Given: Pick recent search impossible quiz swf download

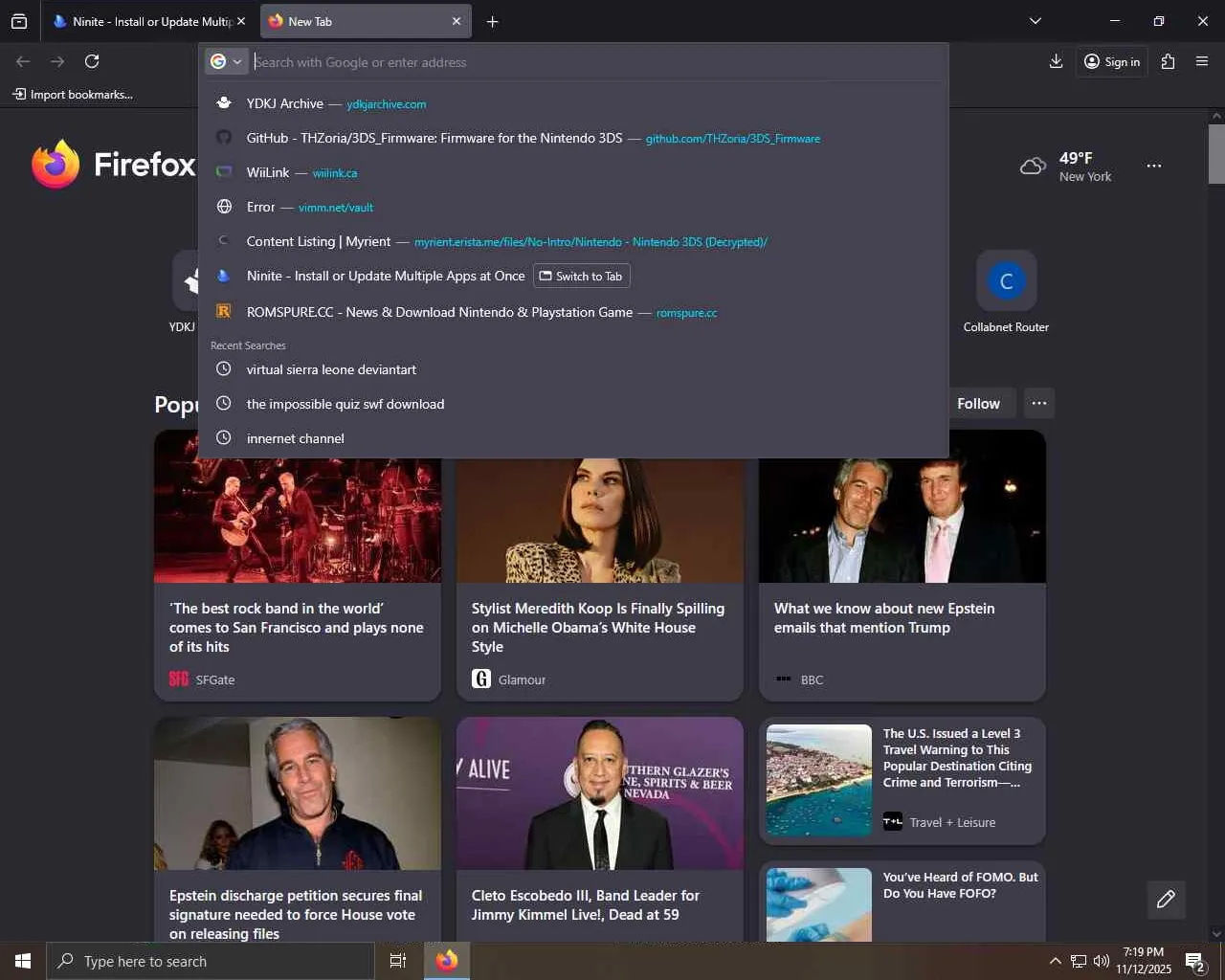Looking at the screenshot, I should click(573, 404).
